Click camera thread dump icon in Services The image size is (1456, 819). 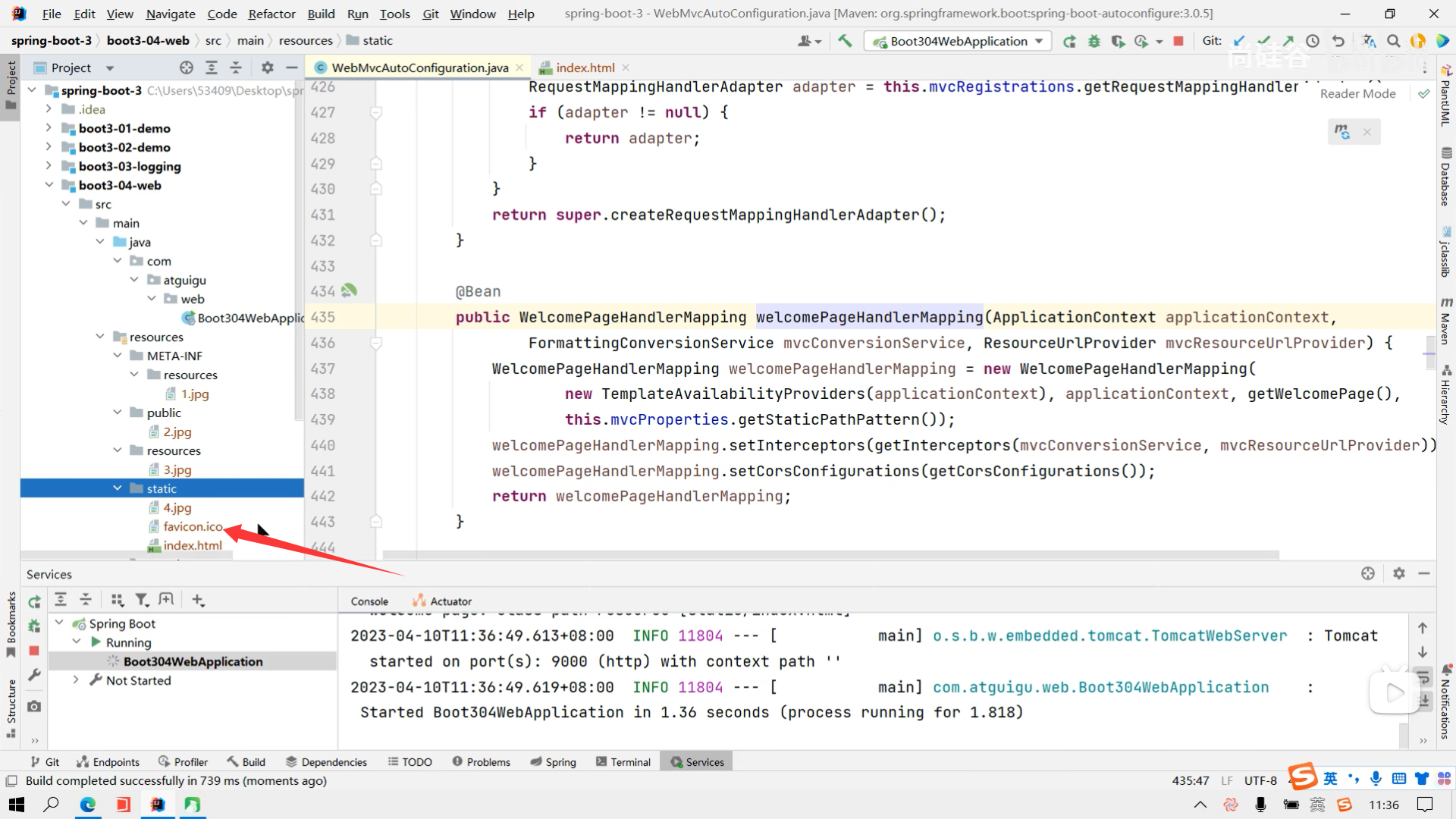pos(34,706)
